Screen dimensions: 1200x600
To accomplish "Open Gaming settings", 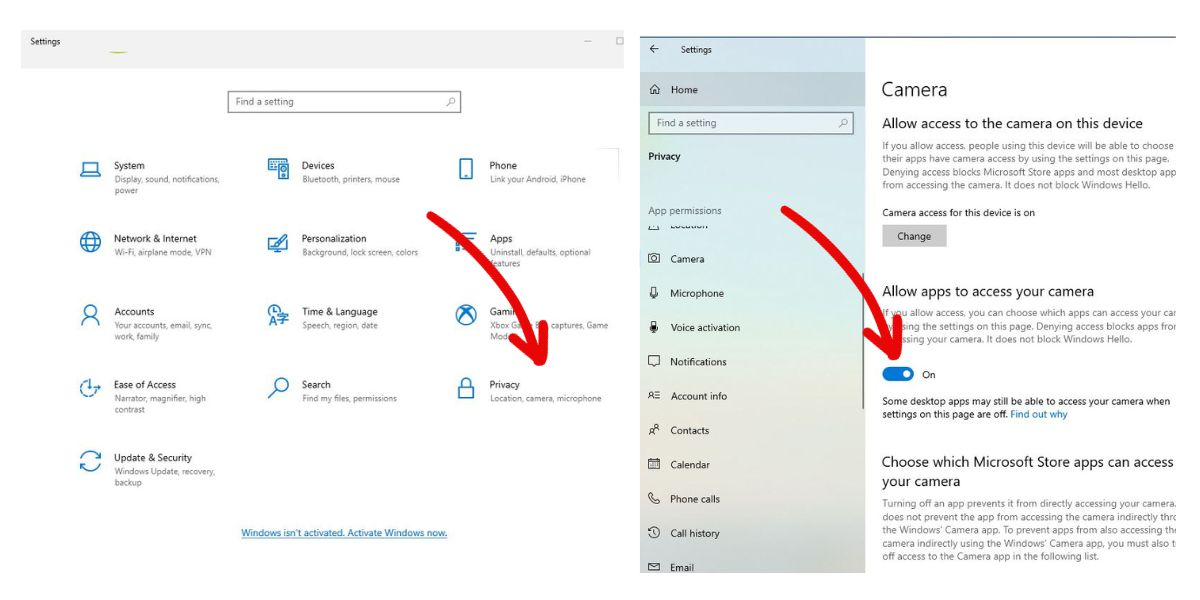I will tap(502, 311).
